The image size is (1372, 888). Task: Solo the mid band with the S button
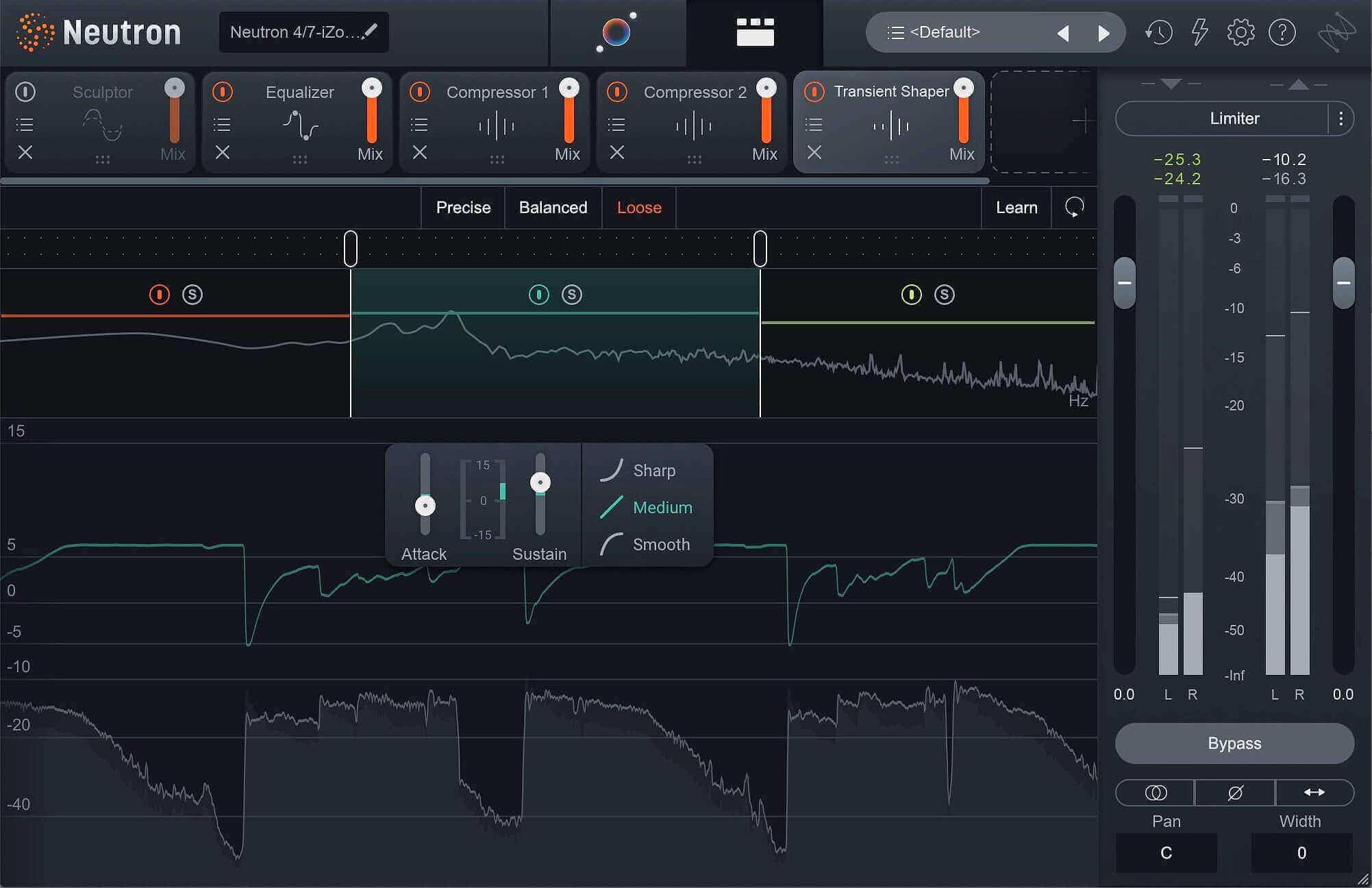[x=572, y=295]
